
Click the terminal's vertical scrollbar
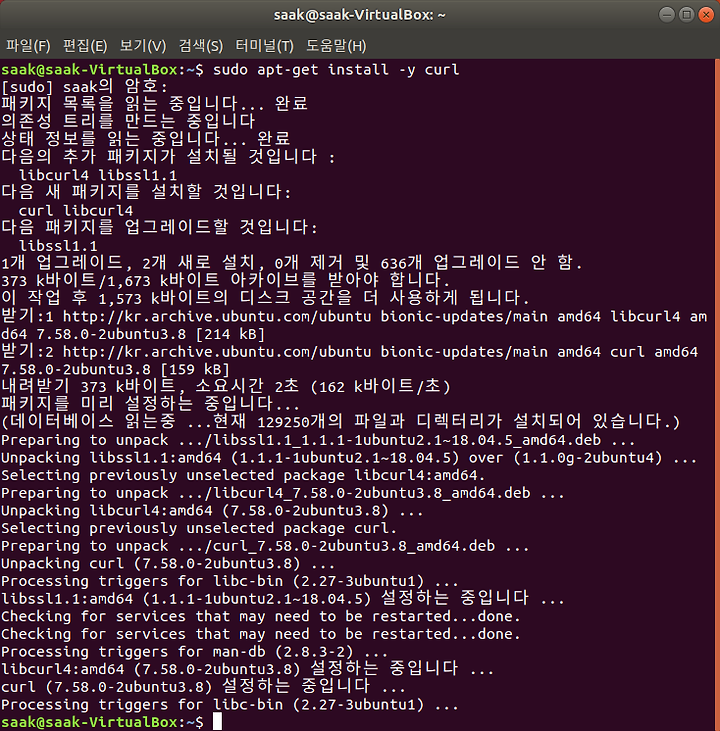[717, 394]
